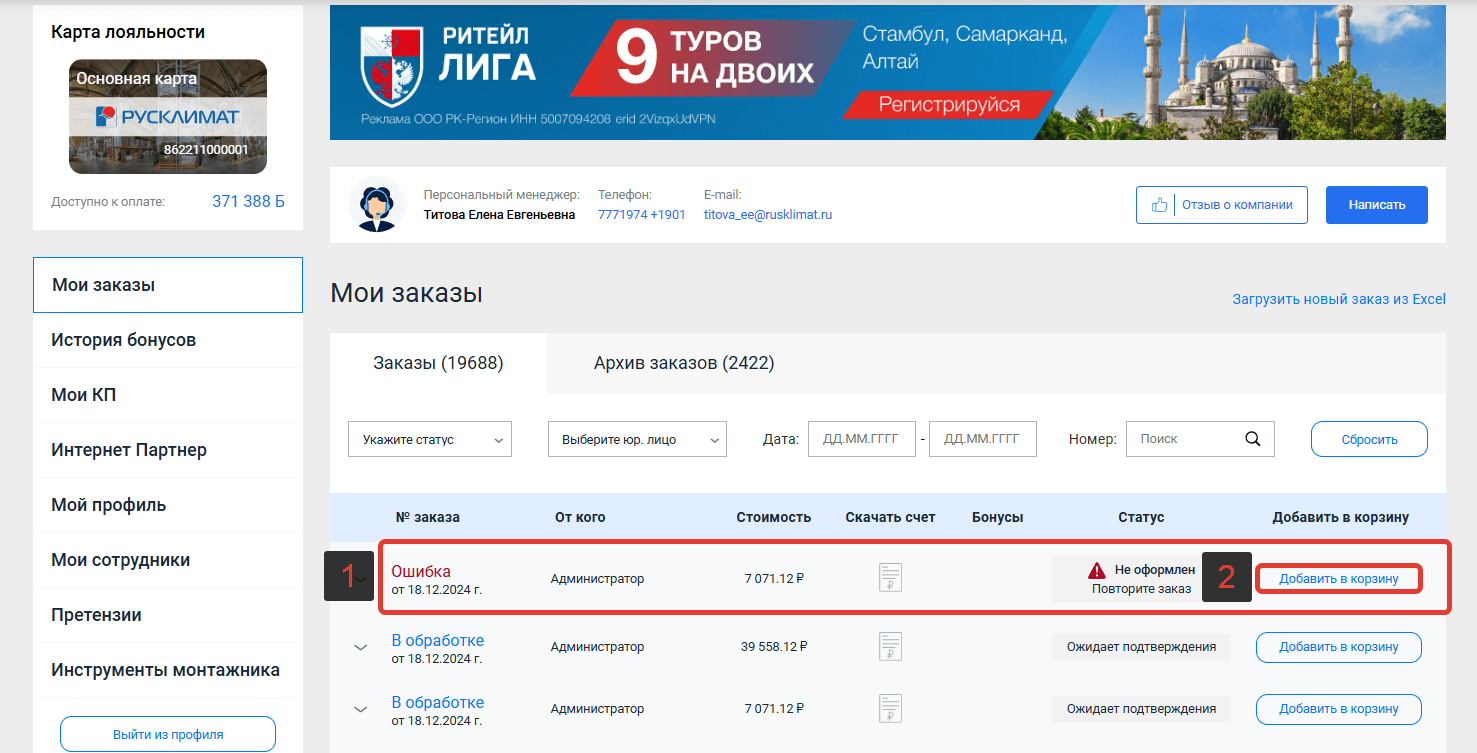Screen dimensions: 1477x753
Task: Add the Ошибка order to the cart
Action: 1339,579
